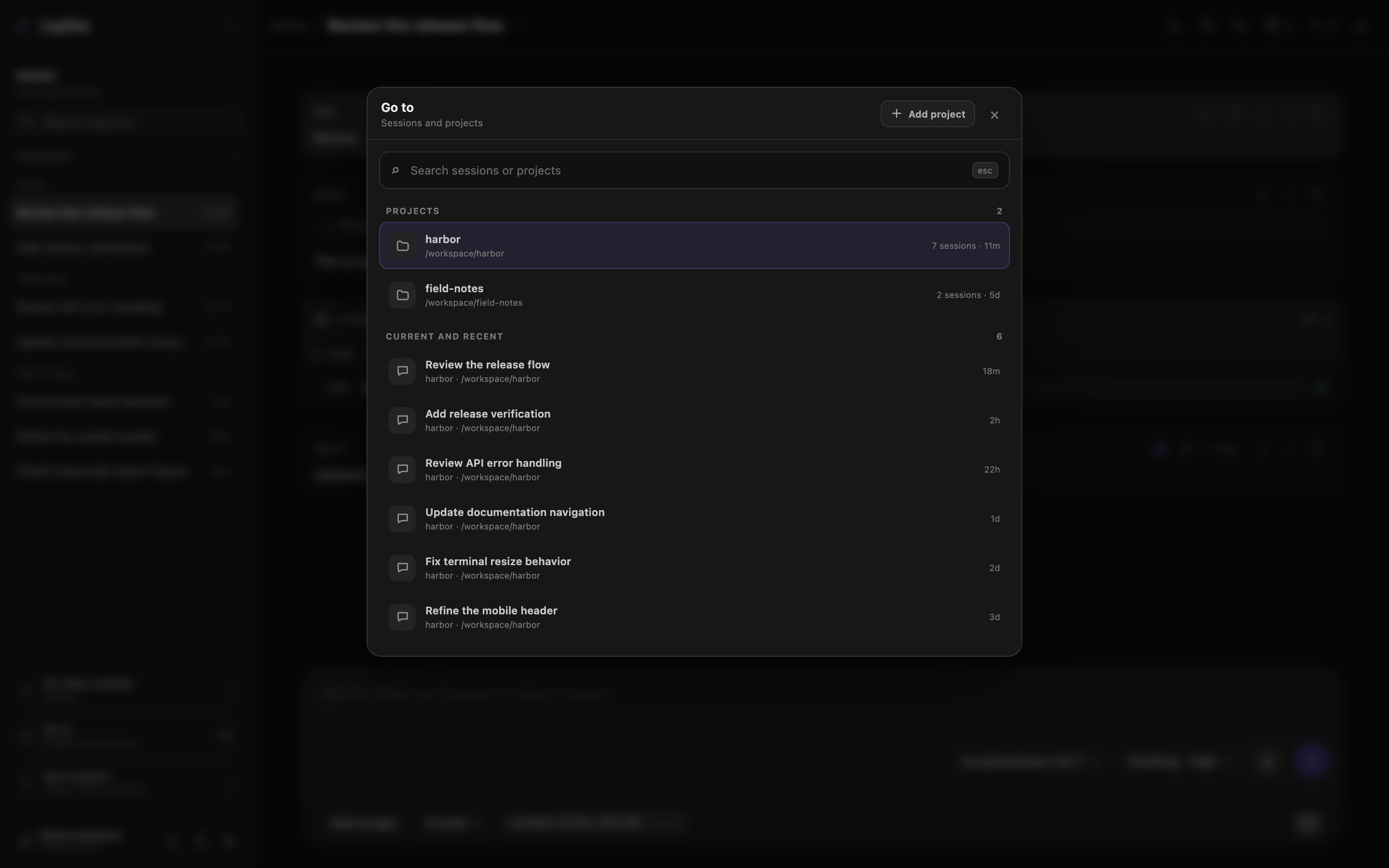Click the 3d timestamp

[994, 617]
